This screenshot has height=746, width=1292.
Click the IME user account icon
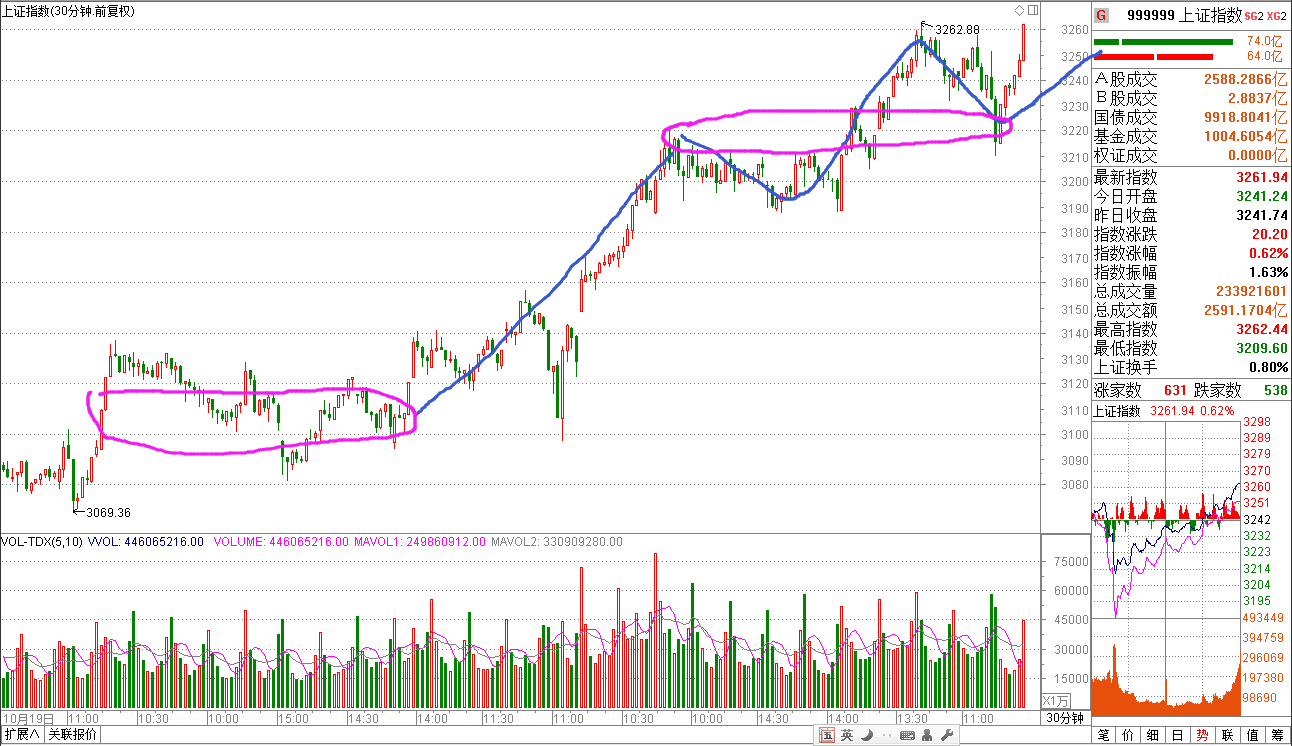coord(928,736)
